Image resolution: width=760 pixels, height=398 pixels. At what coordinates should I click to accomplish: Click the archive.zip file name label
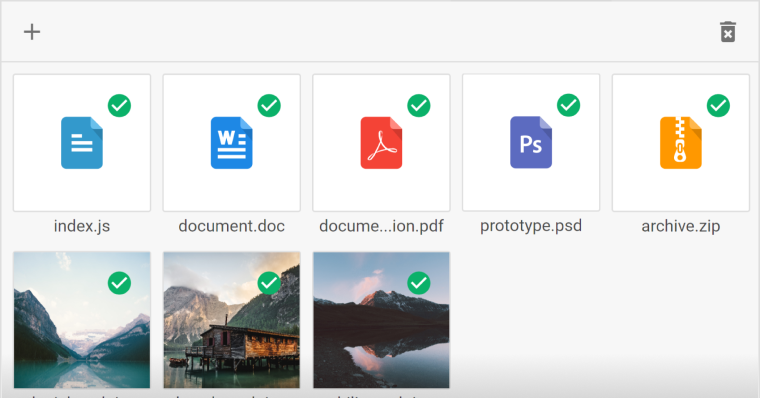click(x=681, y=226)
